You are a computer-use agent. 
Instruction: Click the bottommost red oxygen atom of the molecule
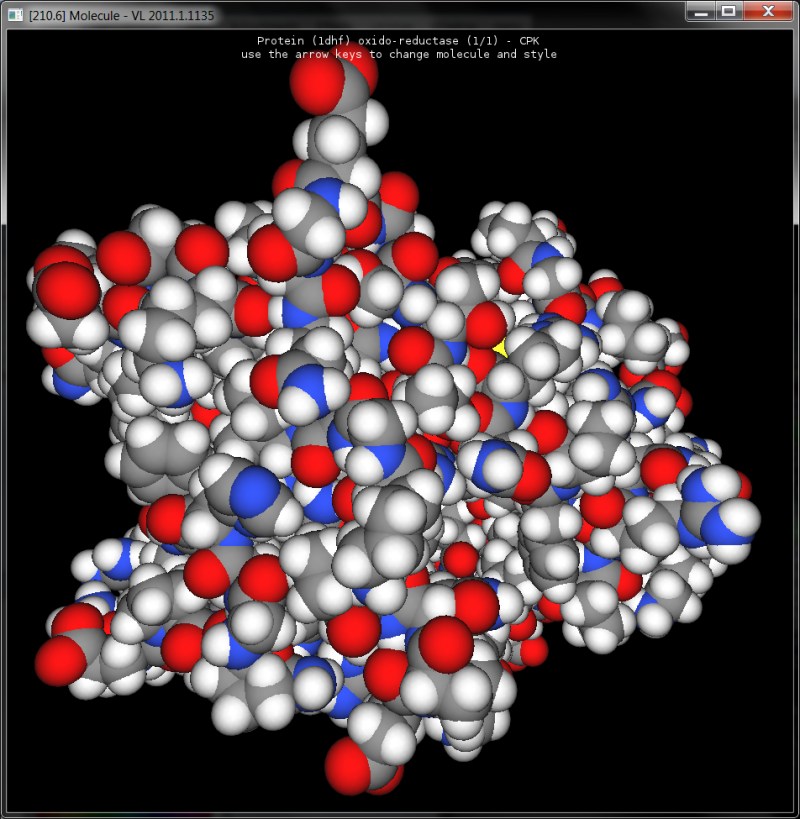350,768
